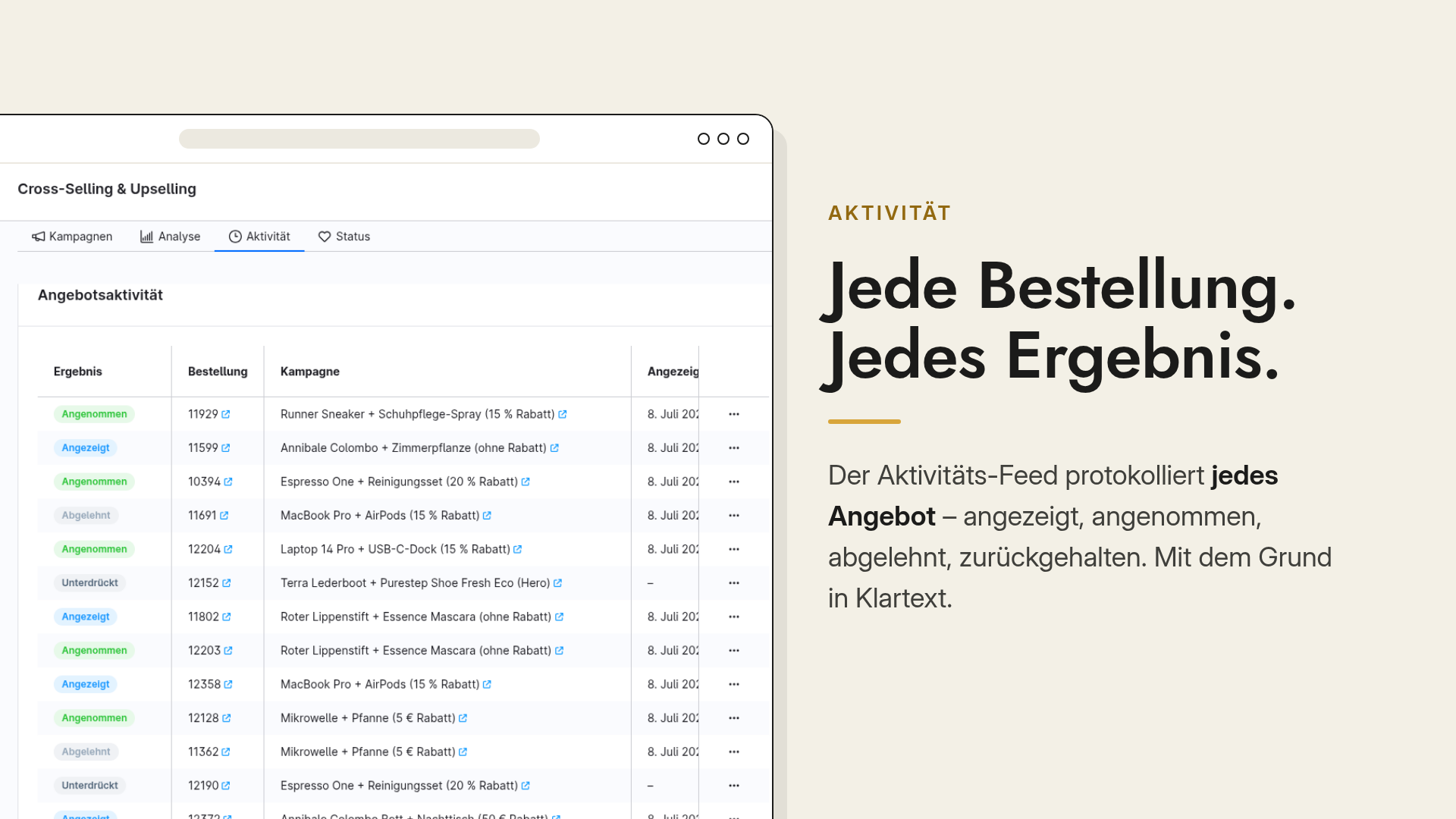Click external link icon after Runner Sneaker campaign
Viewport: 1456px width, 819px height.
(x=563, y=414)
